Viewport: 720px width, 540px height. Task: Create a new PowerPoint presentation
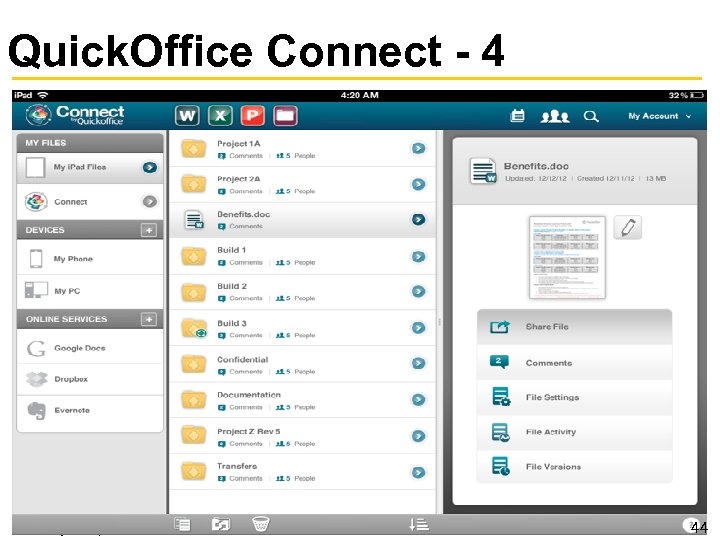click(x=253, y=116)
